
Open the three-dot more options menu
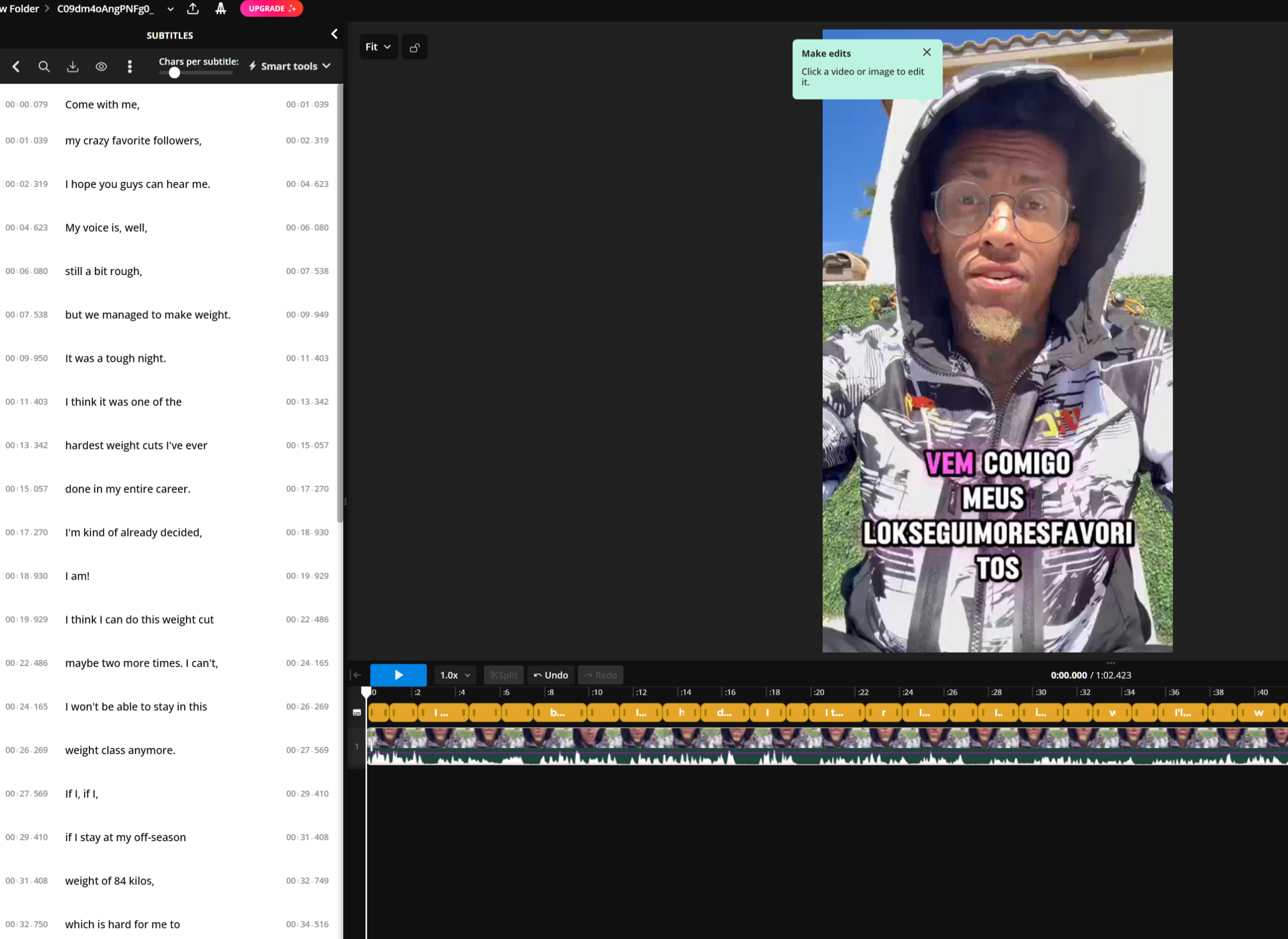pos(129,66)
